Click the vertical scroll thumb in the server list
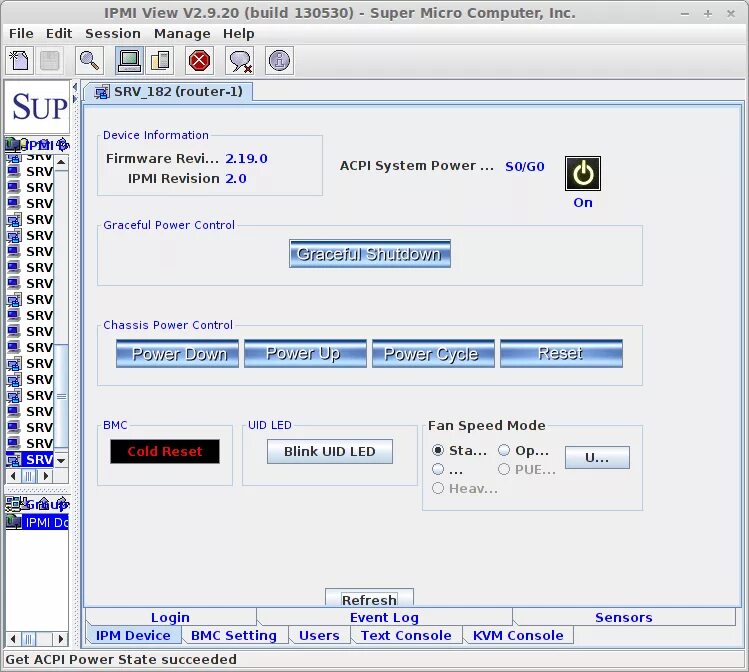The width and height of the screenshot is (749, 672). coord(61,396)
